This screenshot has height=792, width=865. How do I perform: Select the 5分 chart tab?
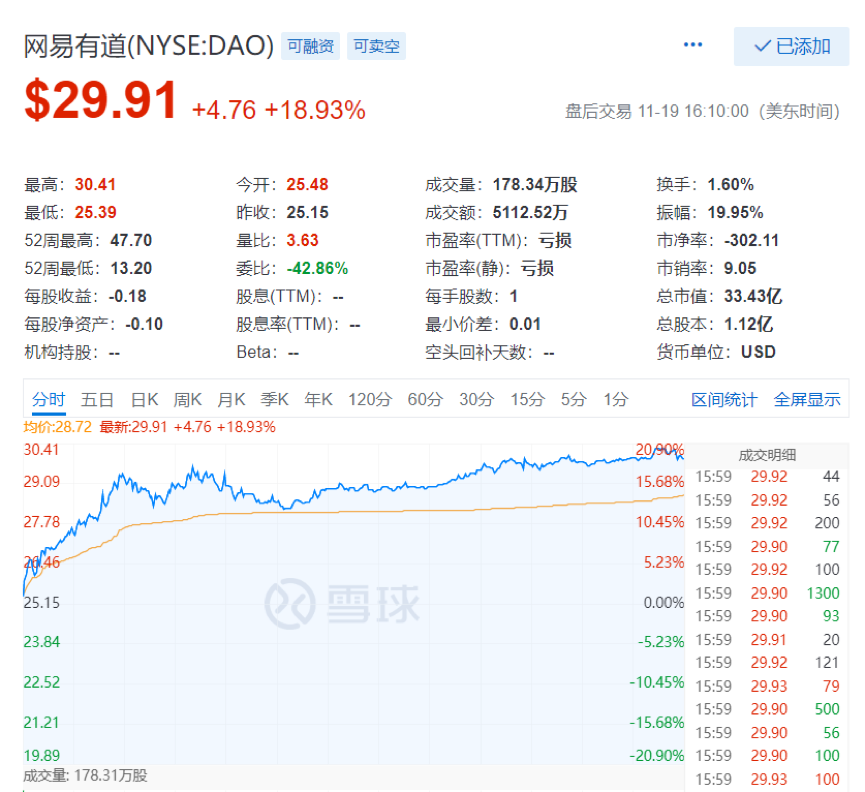(573, 399)
